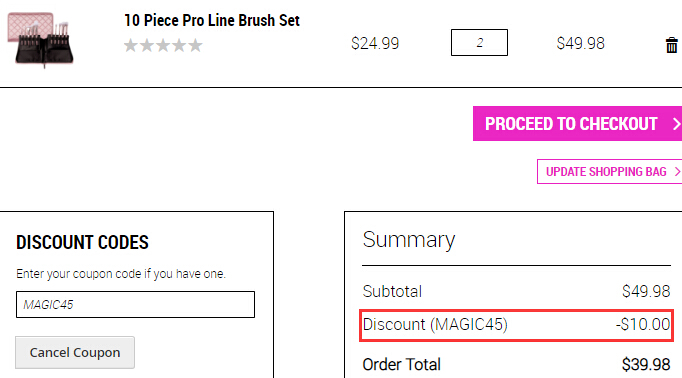Click Update Shopping Bag
Viewport: 682px width, 378px height.
click(x=609, y=171)
